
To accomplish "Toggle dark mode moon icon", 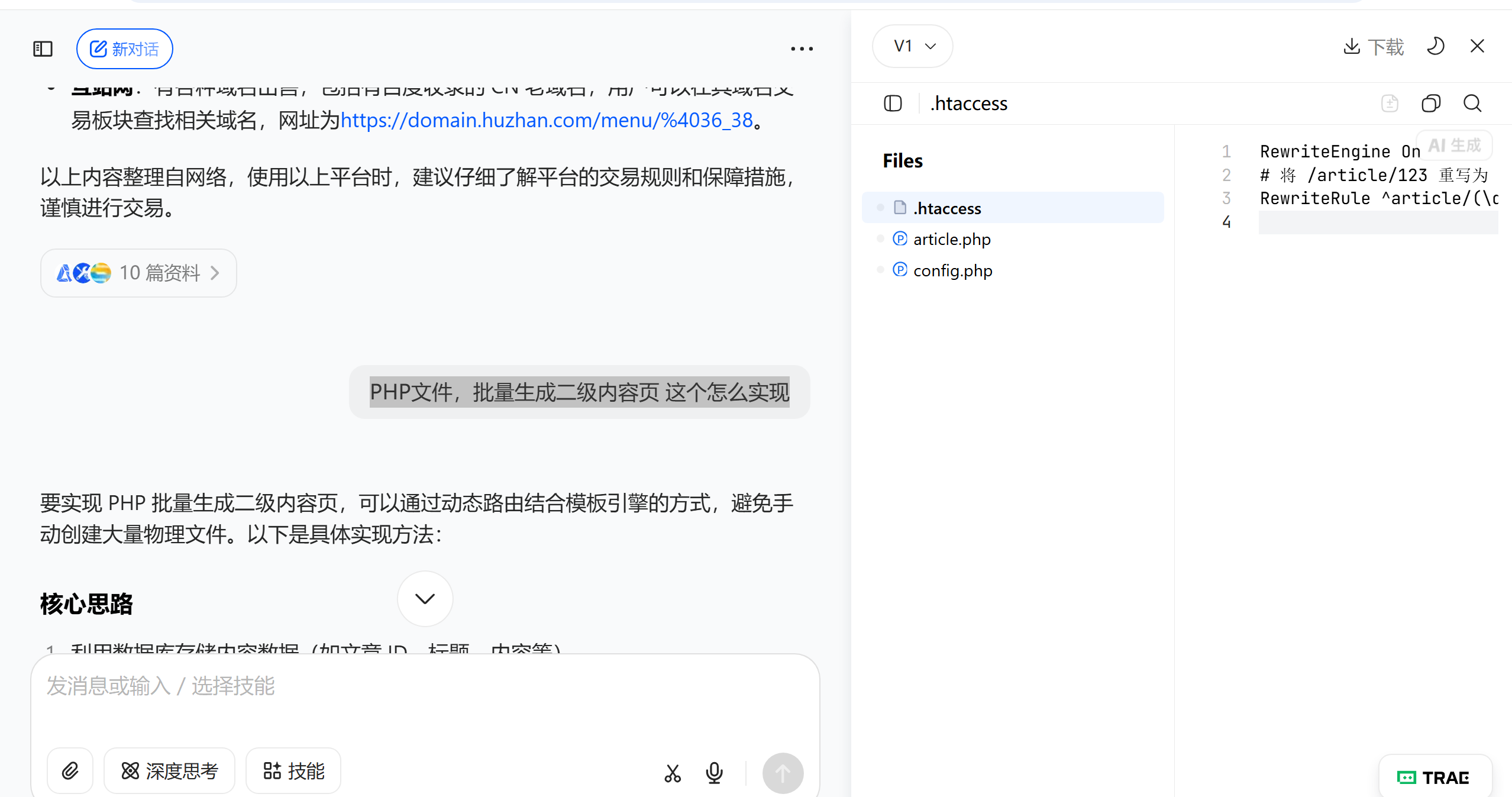I will [x=1436, y=46].
